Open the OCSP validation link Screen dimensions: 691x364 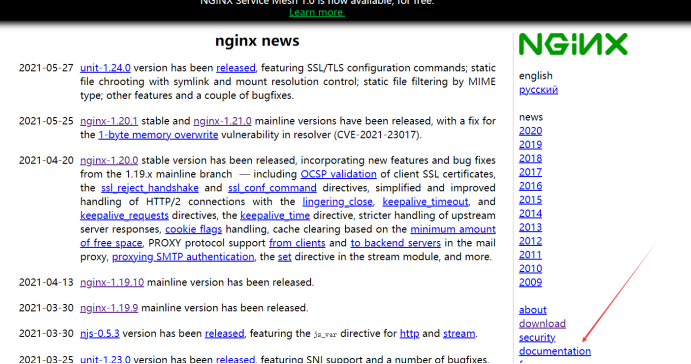pyautogui.click(x=338, y=174)
